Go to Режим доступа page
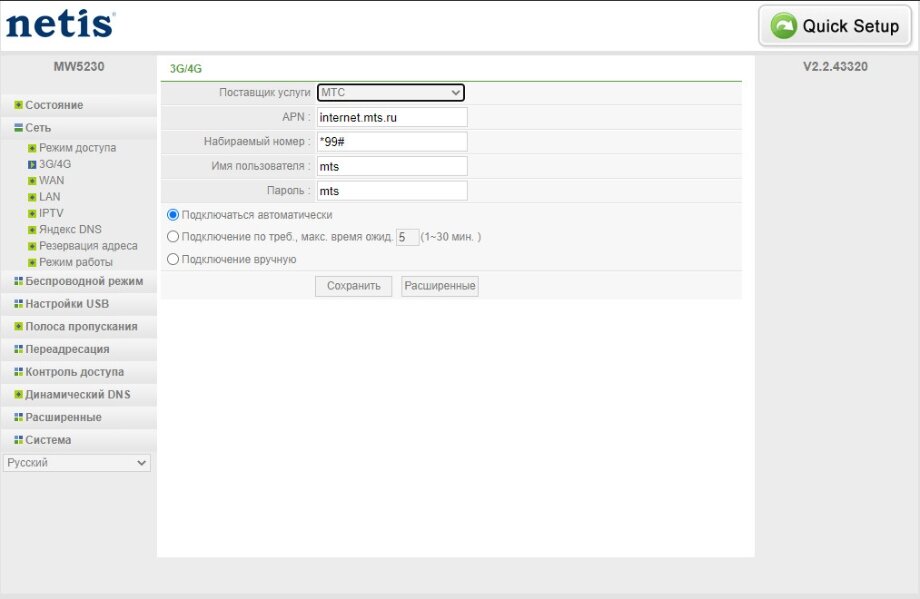 77,148
